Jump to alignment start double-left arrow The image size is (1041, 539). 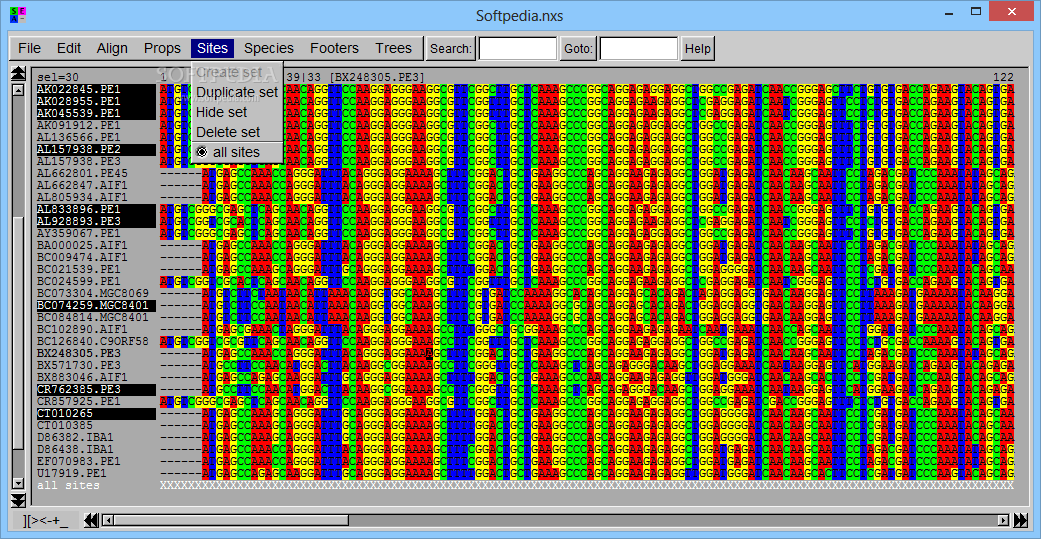(x=91, y=520)
